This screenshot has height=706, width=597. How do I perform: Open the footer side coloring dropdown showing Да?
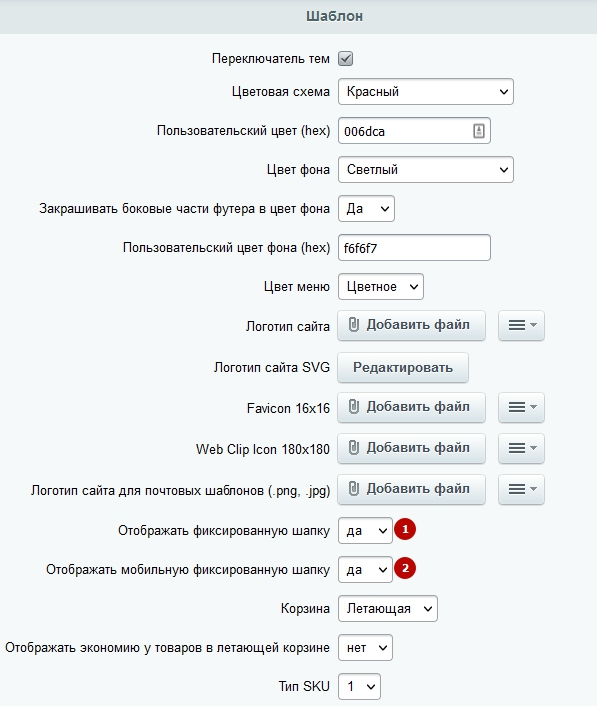[366, 208]
